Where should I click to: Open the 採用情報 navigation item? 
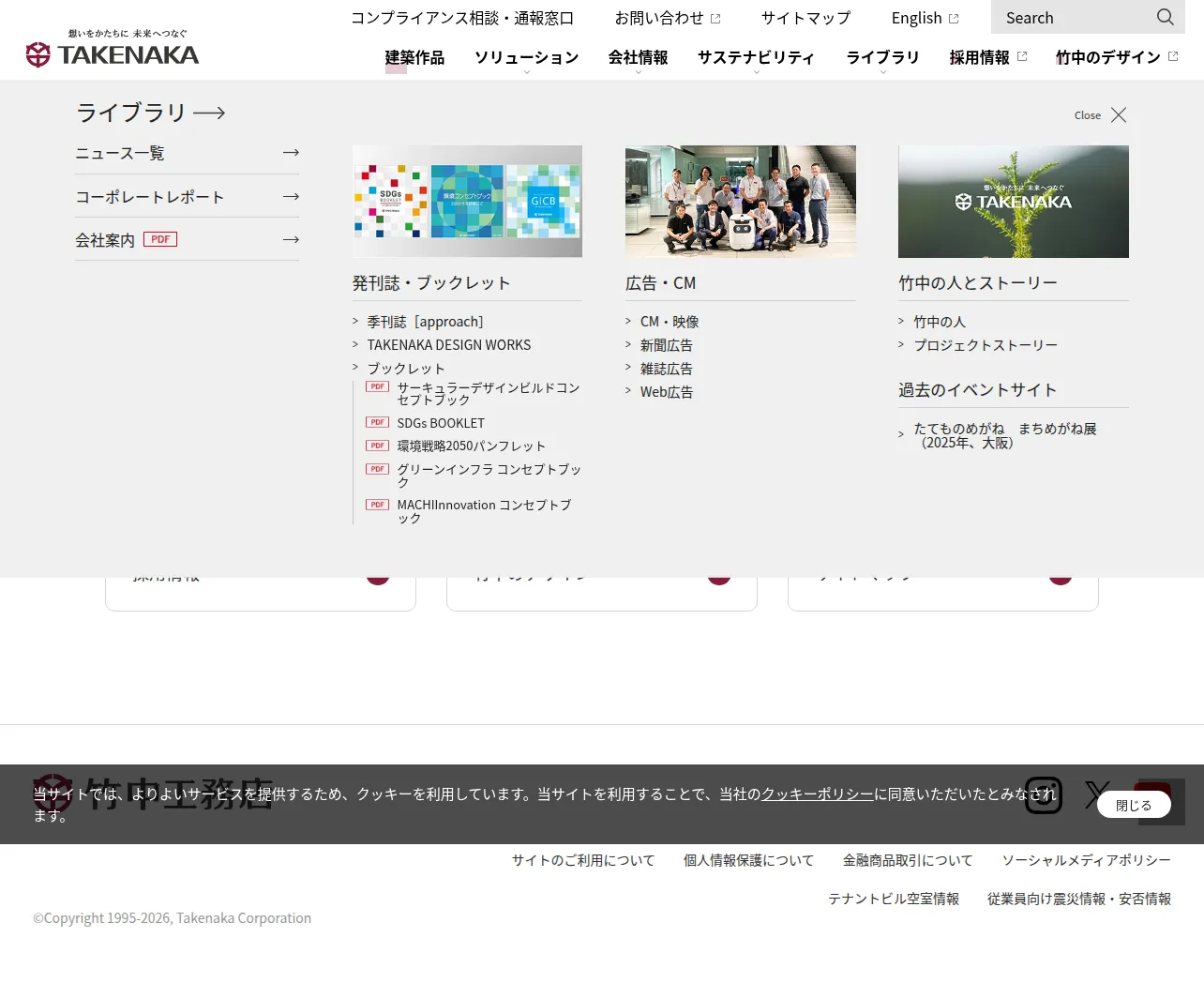(987, 57)
